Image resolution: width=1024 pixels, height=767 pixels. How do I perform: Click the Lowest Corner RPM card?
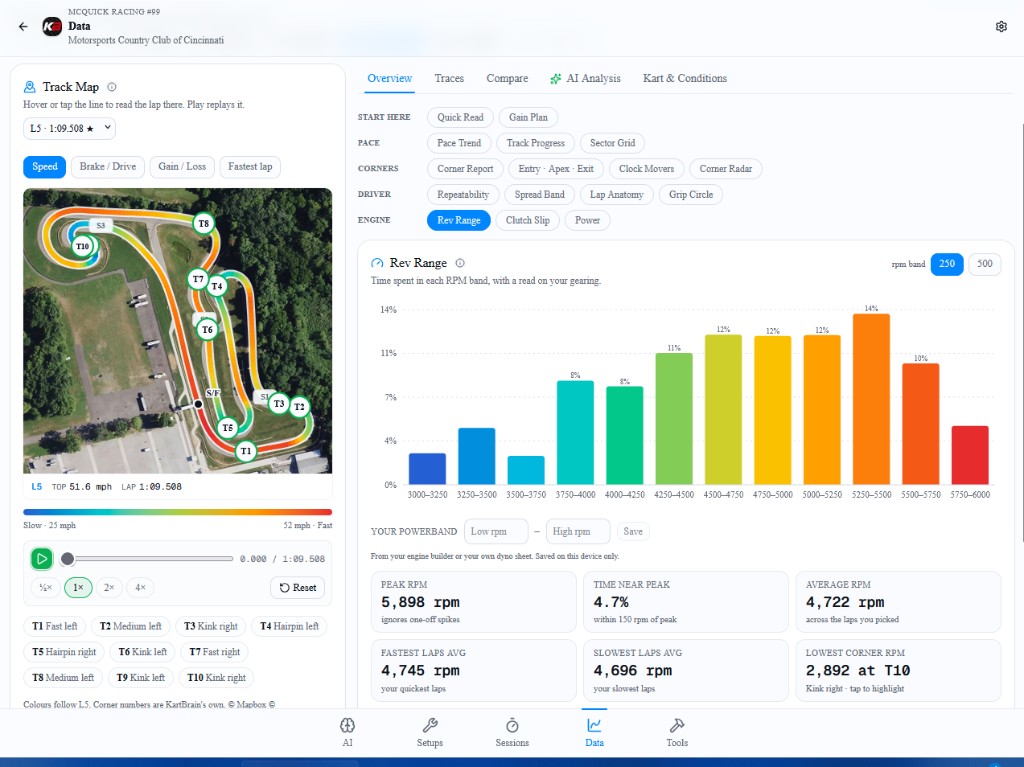point(898,670)
